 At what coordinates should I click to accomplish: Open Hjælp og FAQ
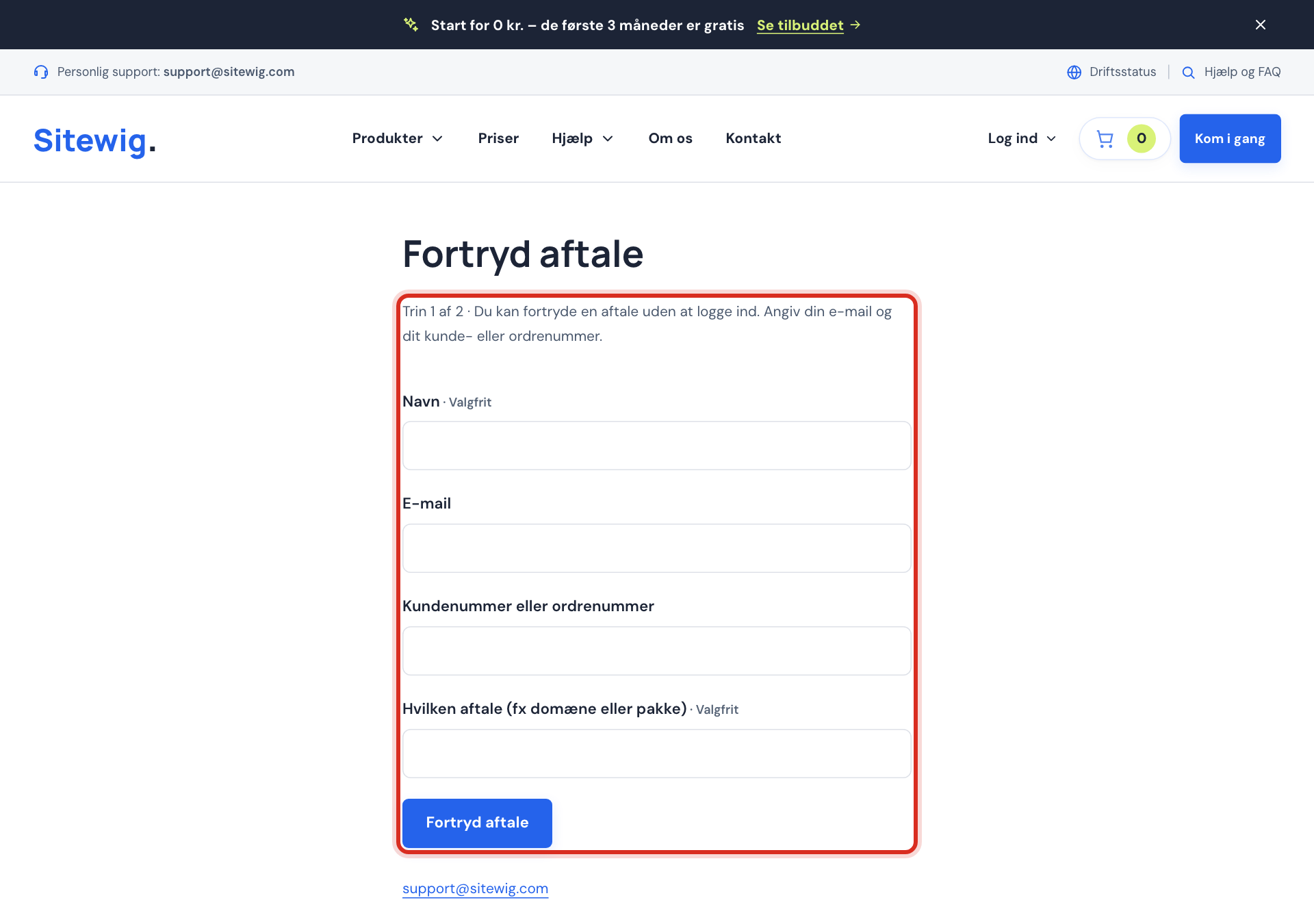point(1242,72)
